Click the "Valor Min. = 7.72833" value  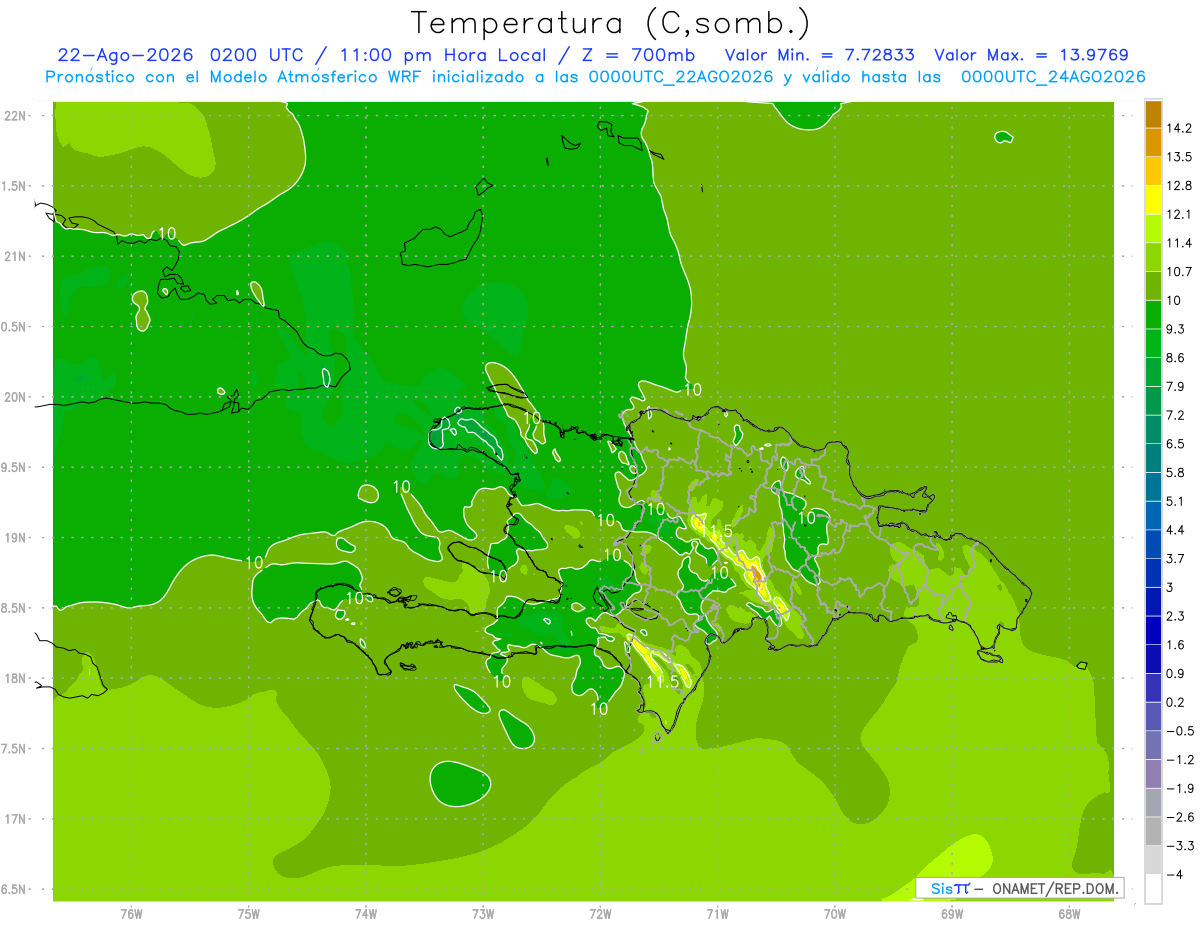(x=818, y=55)
